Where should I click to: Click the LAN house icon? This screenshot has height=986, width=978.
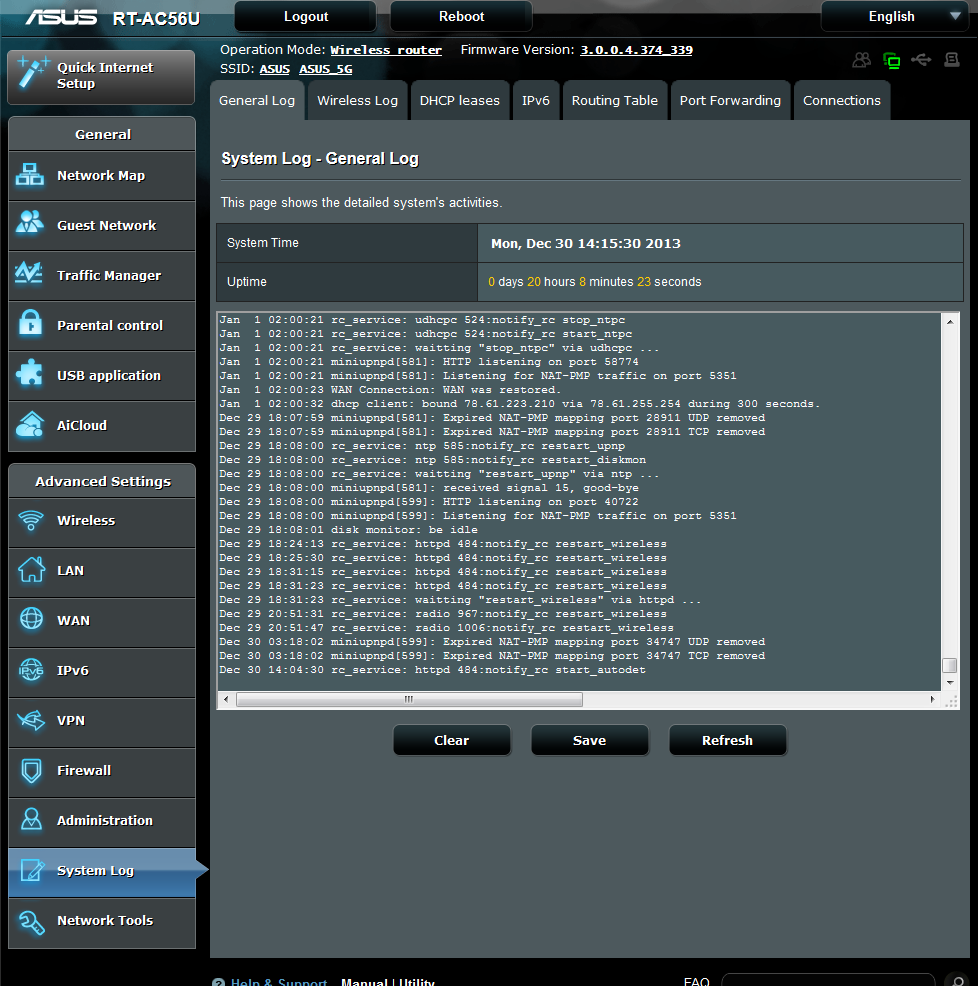[31, 570]
